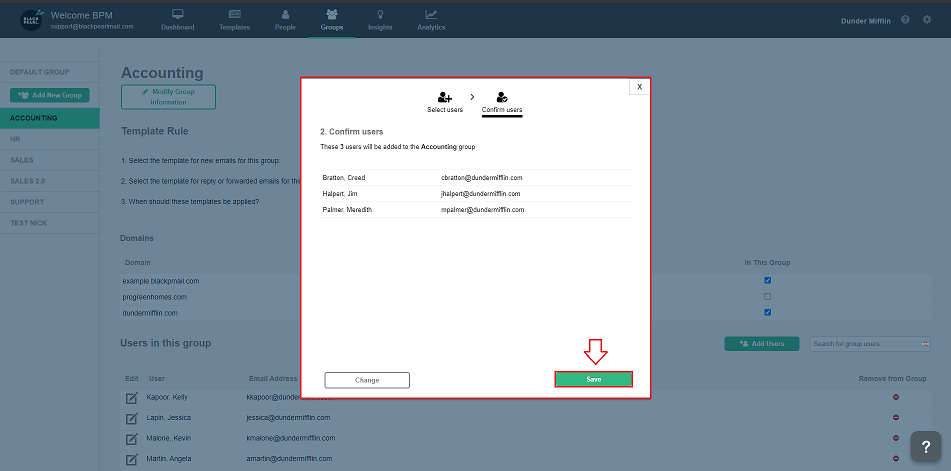
Task: Select the Halpert, Jim row
Action: coord(476,193)
